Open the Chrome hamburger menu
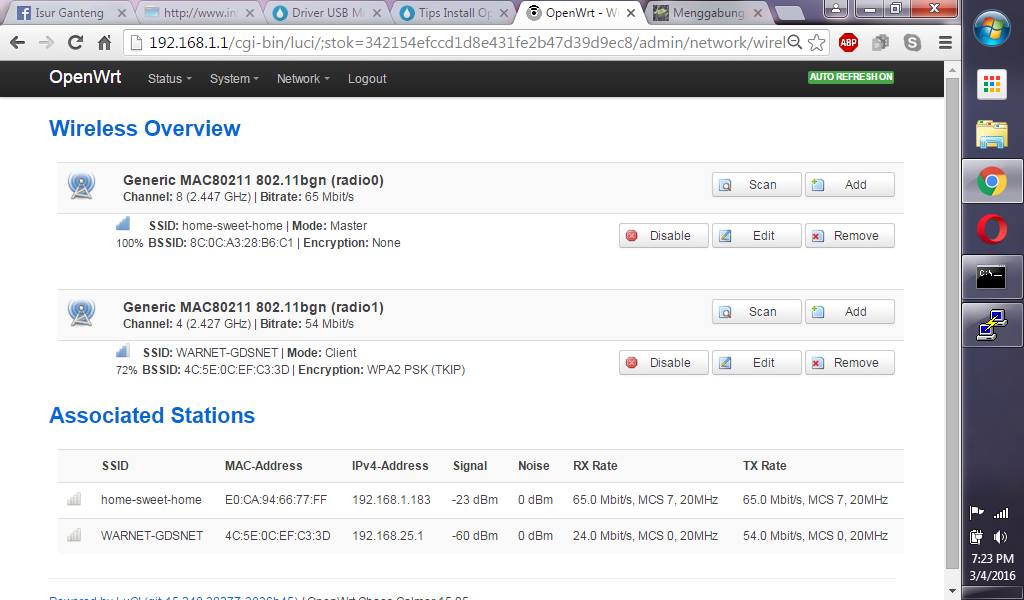The width and height of the screenshot is (1024, 600). pos(945,43)
